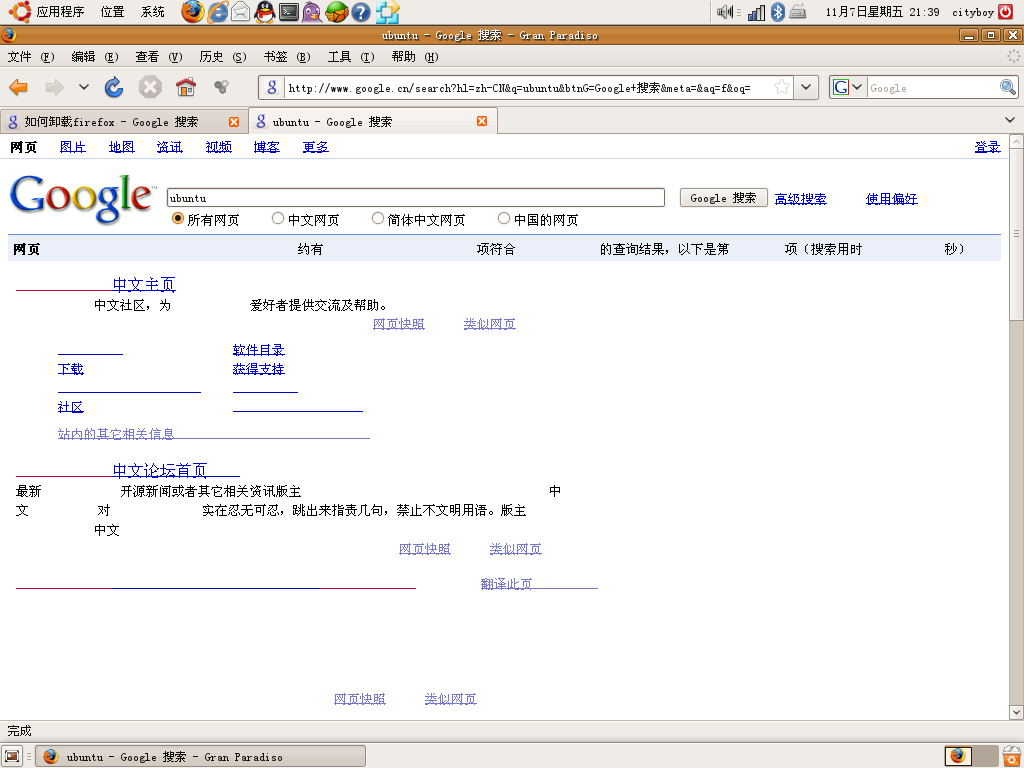Select the 所有网页 radio button
Image resolution: width=1024 pixels, height=768 pixels.
click(178, 219)
